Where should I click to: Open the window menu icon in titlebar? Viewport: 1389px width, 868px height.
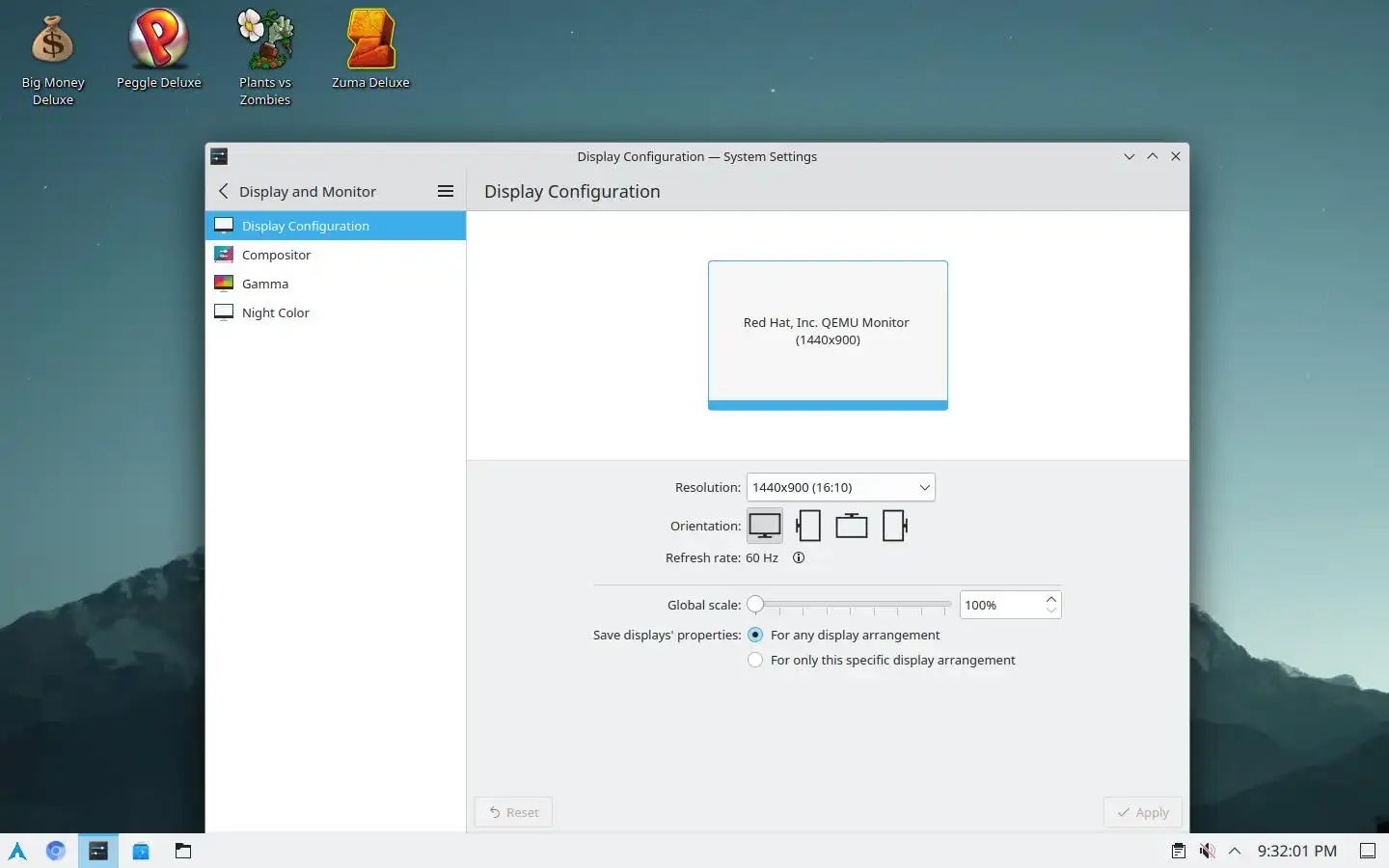(219, 156)
